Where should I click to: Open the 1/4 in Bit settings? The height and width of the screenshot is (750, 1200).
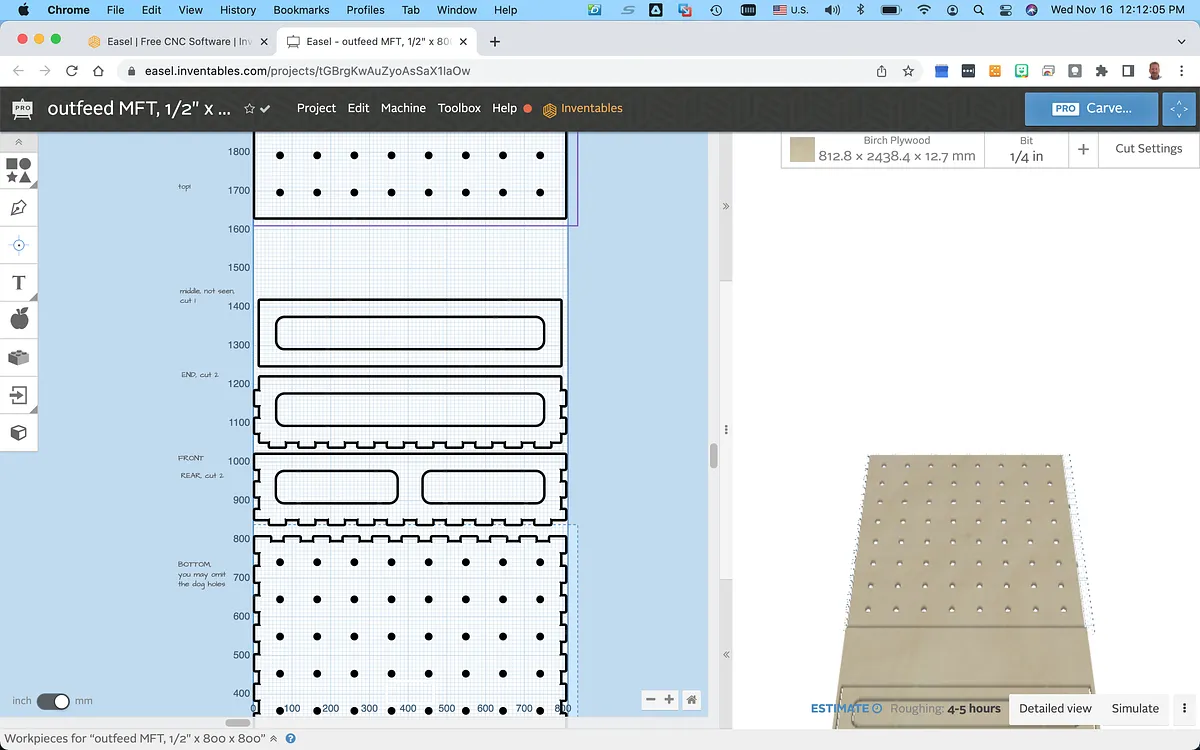click(1026, 149)
